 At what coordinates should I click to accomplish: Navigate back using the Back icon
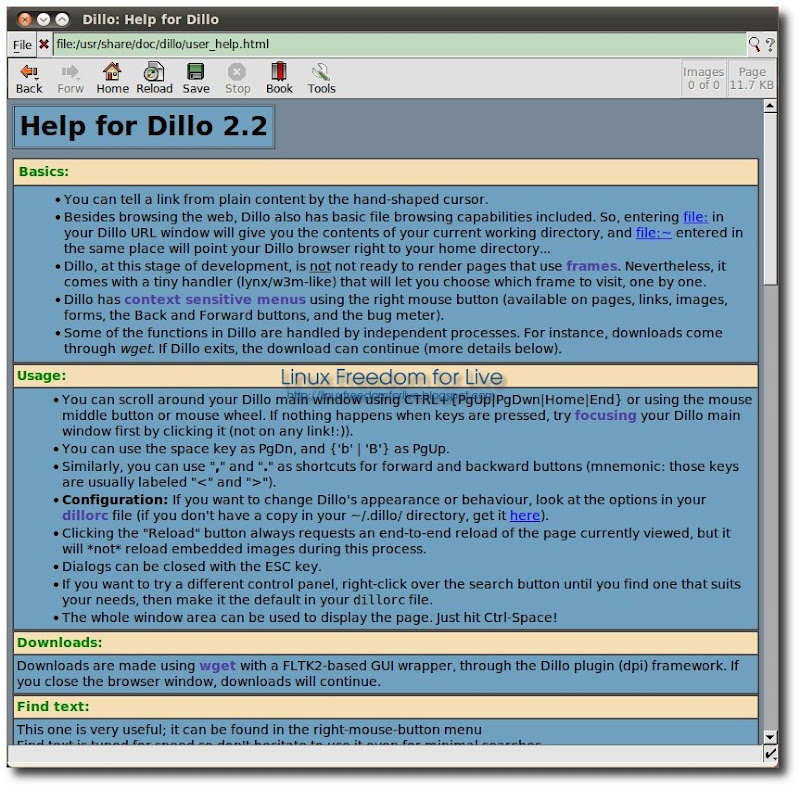pyautogui.click(x=29, y=77)
